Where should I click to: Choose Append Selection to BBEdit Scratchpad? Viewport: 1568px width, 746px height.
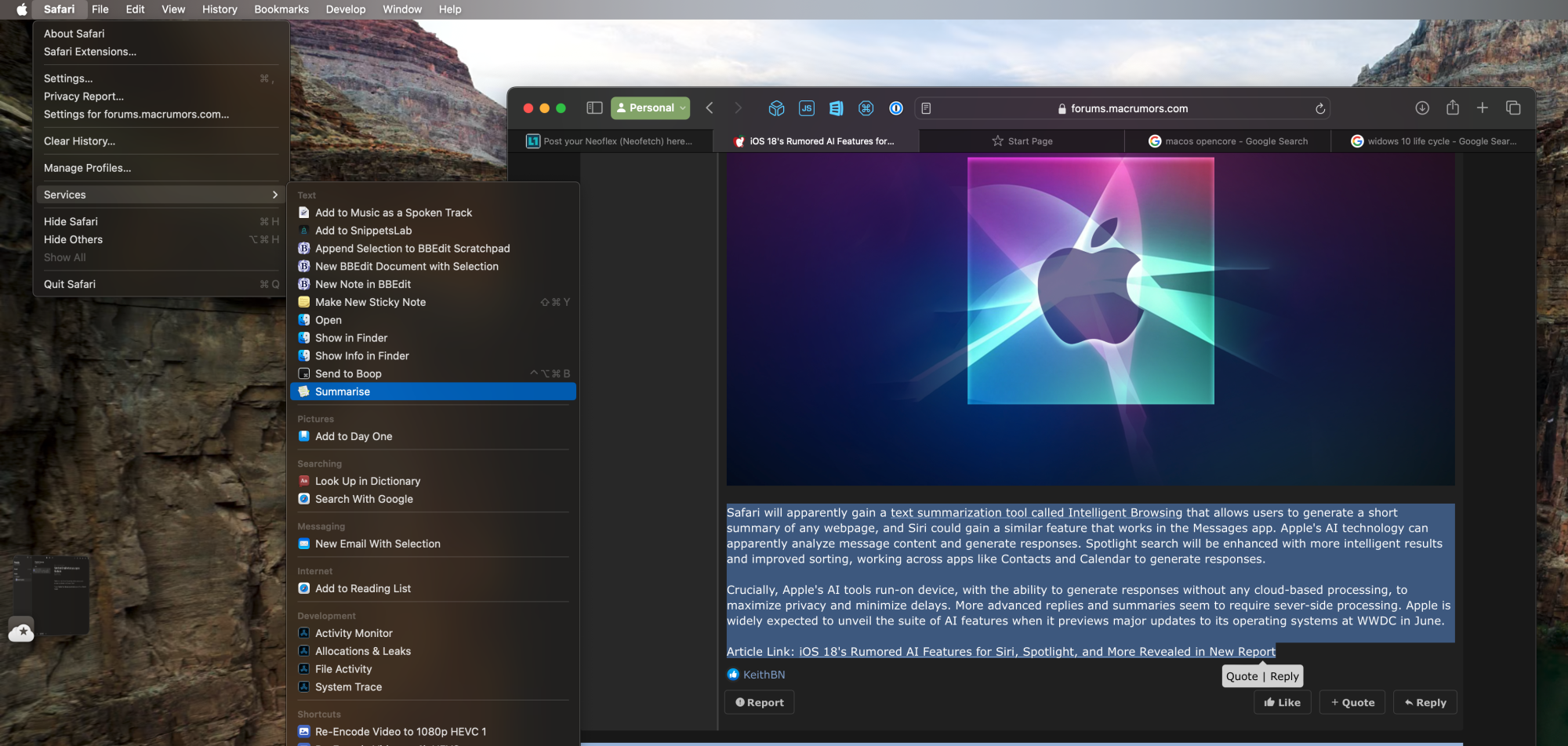[x=434, y=249]
